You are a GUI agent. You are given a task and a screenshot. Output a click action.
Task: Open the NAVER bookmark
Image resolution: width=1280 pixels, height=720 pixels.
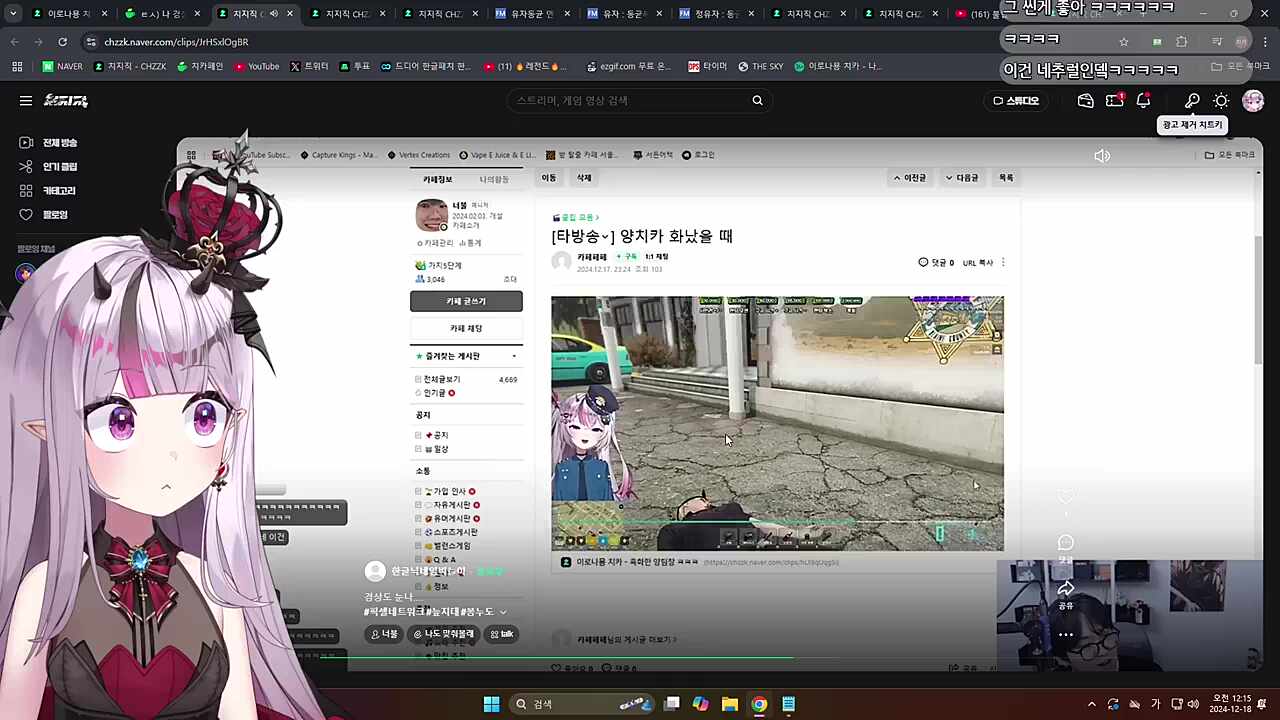point(62,67)
